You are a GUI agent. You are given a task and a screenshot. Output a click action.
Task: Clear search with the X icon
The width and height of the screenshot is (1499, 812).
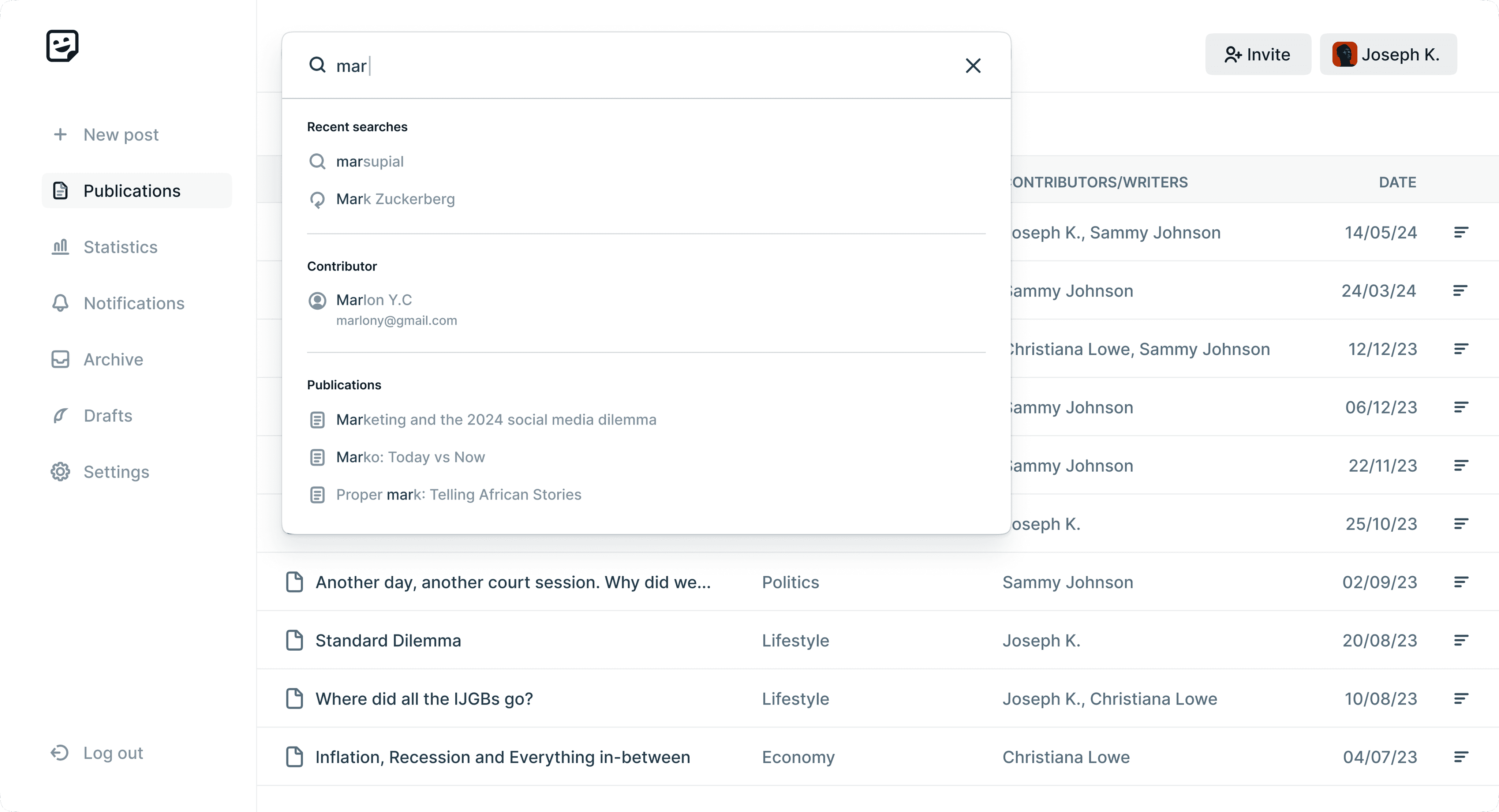[973, 66]
